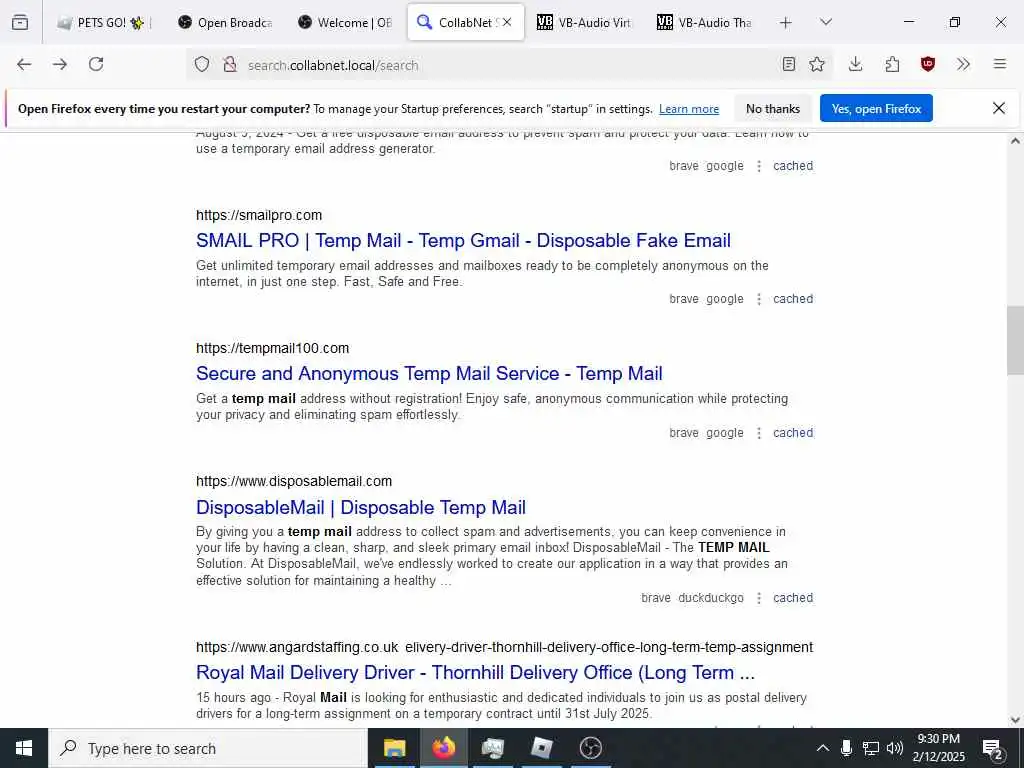
Task: Click the uBlock Origin shield icon
Action: click(x=928, y=64)
